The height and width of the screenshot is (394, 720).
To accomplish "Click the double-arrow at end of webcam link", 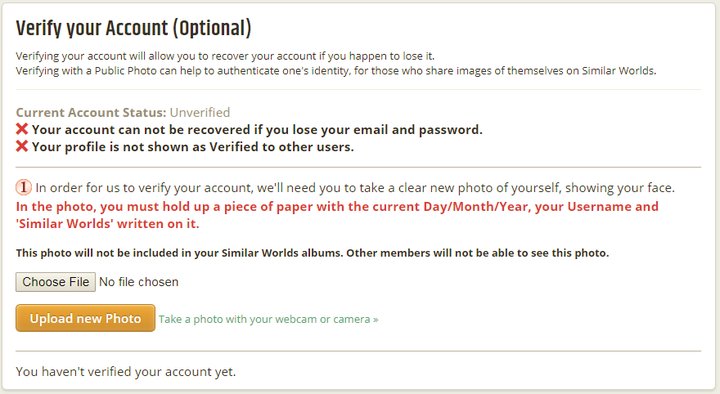I will (x=376, y=320).
